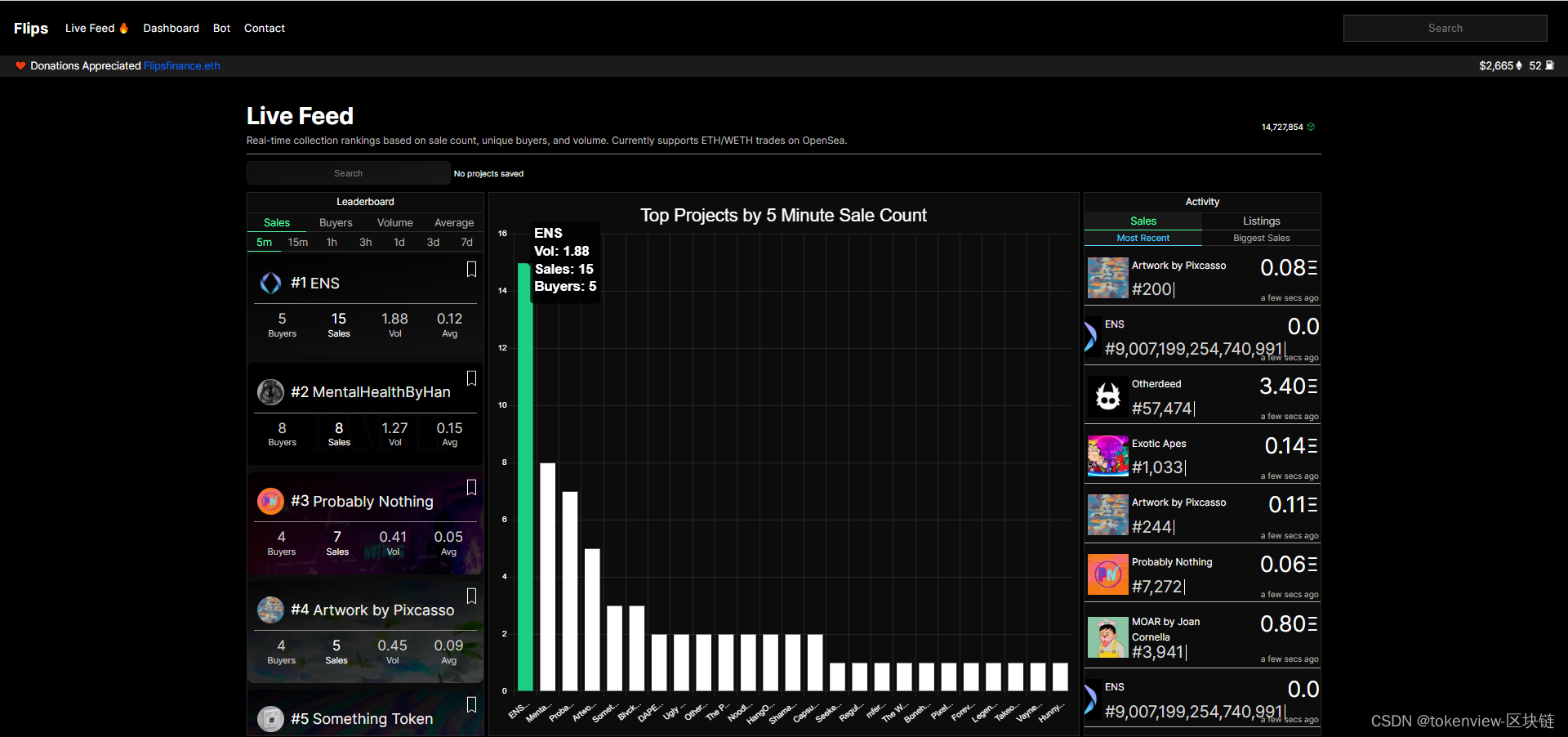The height and width of the screenshot is (737, 1568).
Task: Open the #4 Artwork by Pixcasso title
Action: point(372,610)
